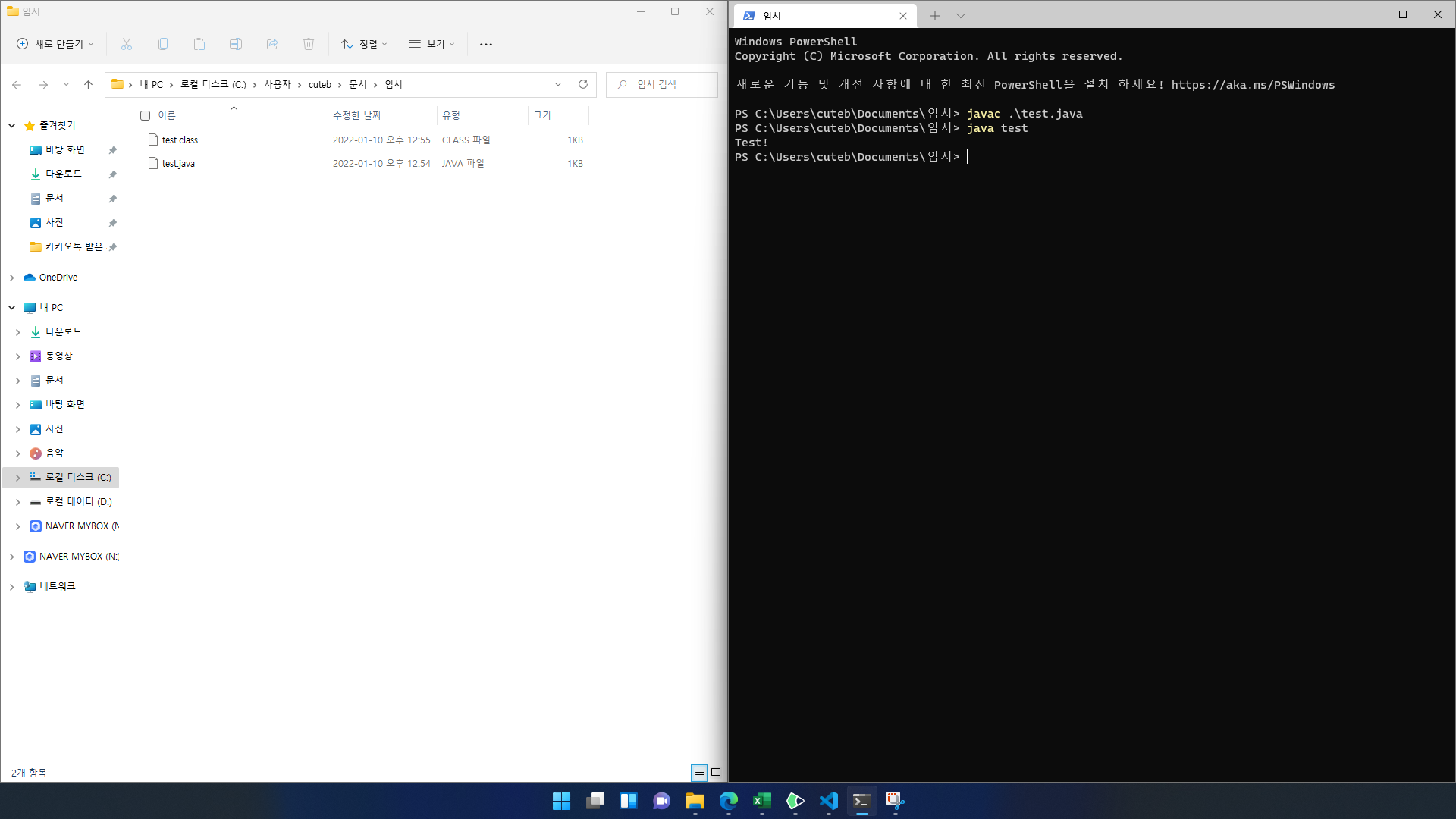The height and width of the screenshot is (819, 1456).
Task: Switch to large thumbnails view icon
Action: (716, 773)
